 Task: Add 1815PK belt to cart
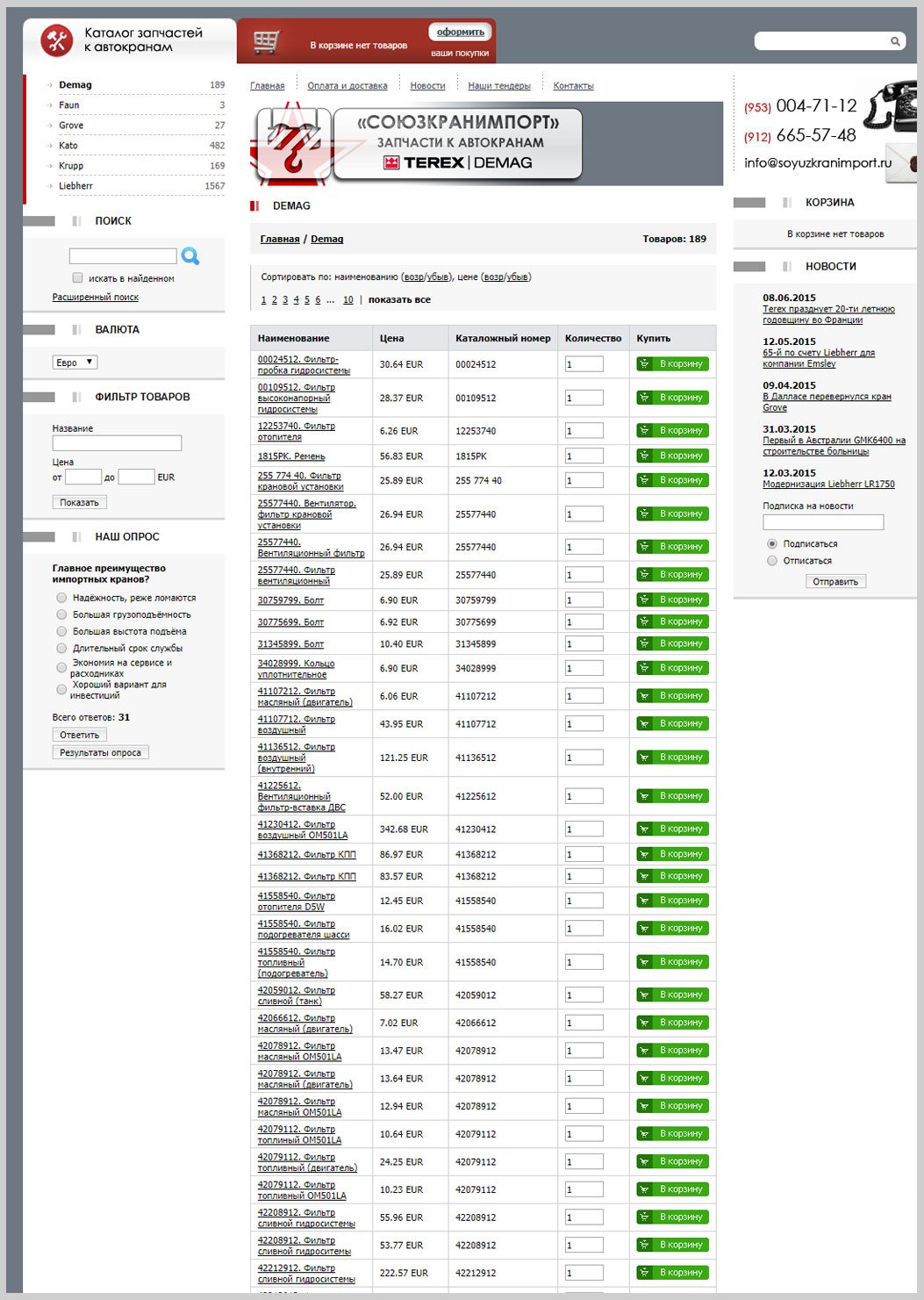(672, 456)
